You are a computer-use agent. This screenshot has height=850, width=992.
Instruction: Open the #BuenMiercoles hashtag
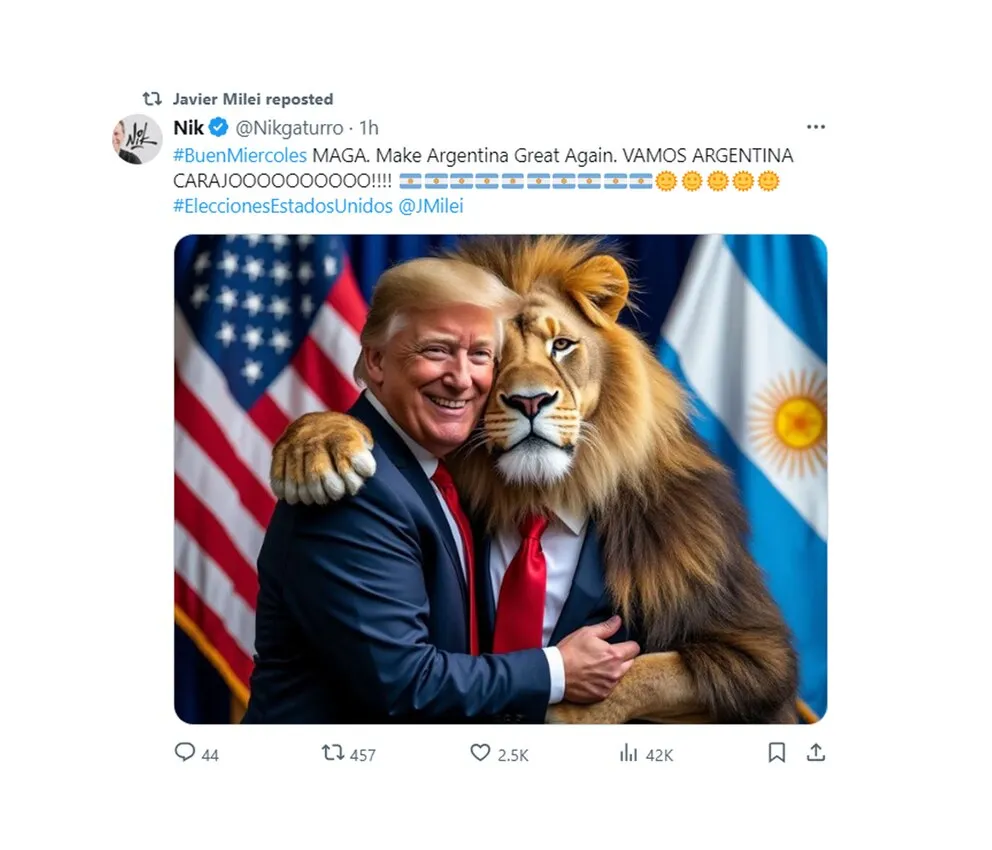point(240,155)
